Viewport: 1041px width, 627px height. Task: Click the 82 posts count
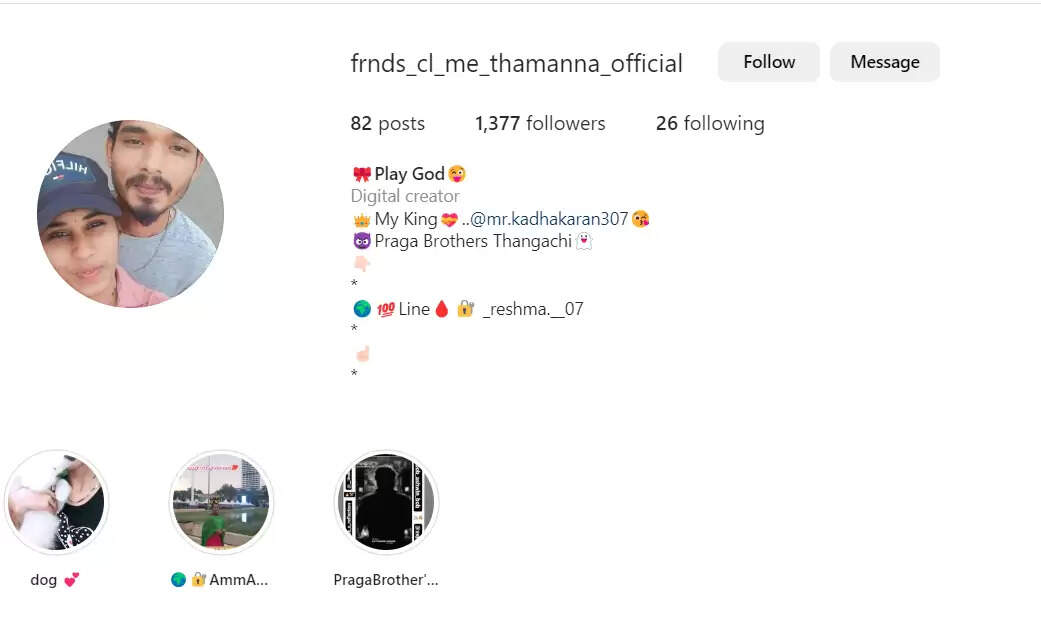tap(387, 124)
